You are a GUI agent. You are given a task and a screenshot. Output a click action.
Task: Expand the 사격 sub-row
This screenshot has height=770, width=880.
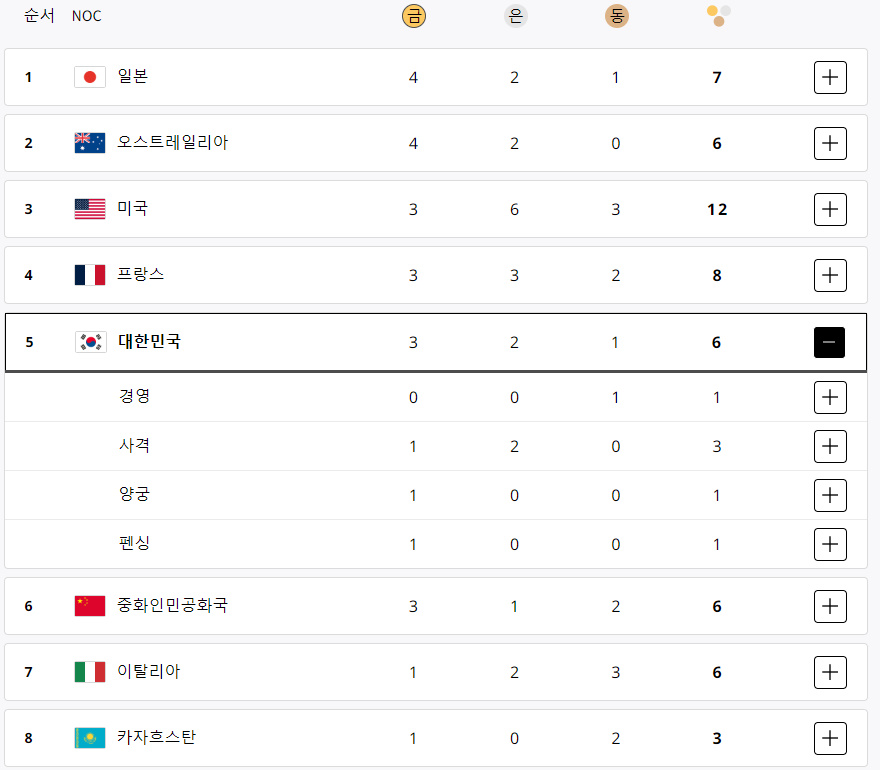pyautogui.click(x=830, y=446)
